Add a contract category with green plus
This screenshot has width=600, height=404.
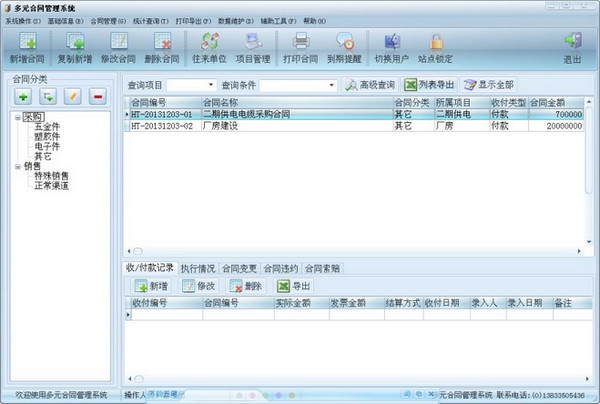click(x=23, y=96)
